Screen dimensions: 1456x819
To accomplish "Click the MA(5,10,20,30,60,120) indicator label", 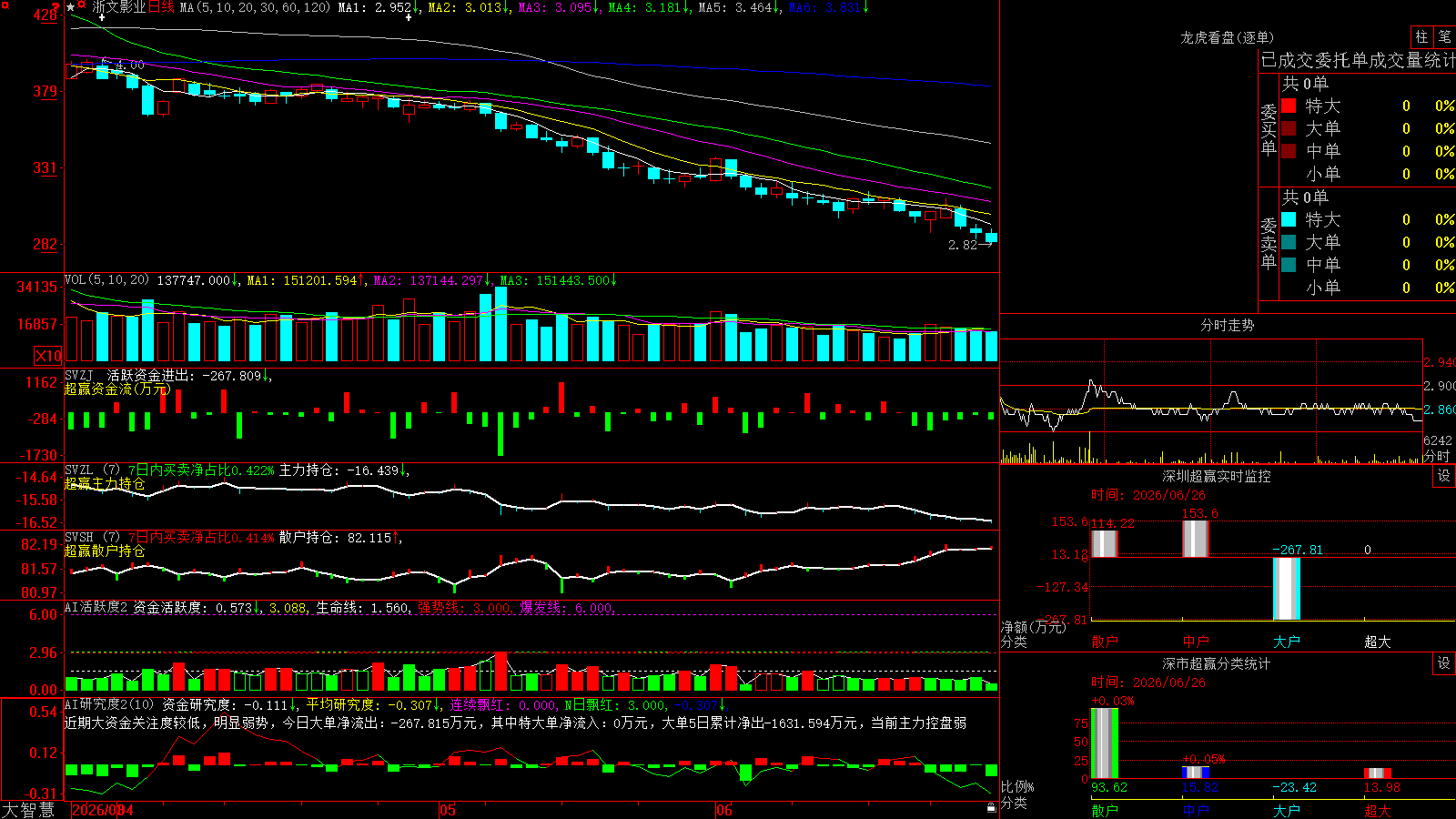I will tap(255, 7).
